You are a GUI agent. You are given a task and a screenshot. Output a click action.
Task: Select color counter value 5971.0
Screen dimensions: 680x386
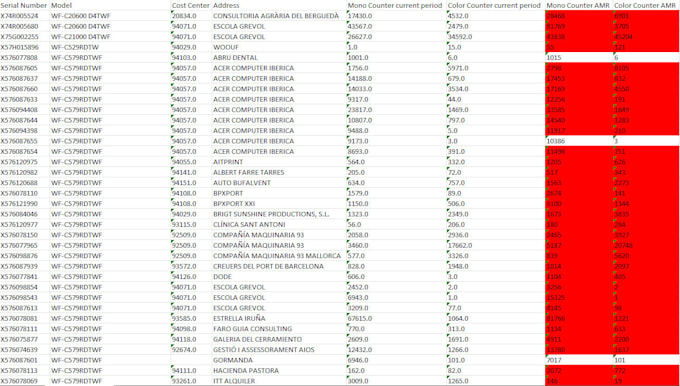point(458,68)
